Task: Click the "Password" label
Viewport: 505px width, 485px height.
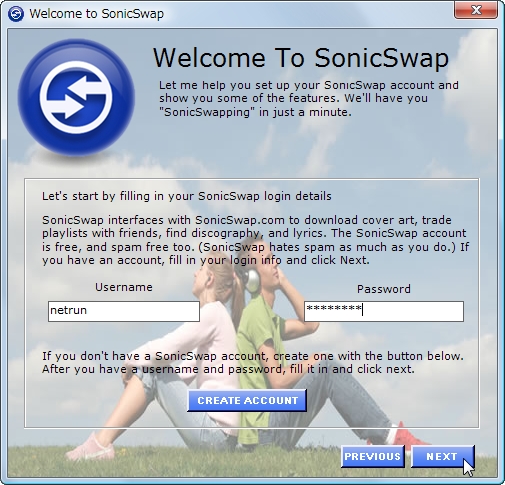Action: pos(384,289)
